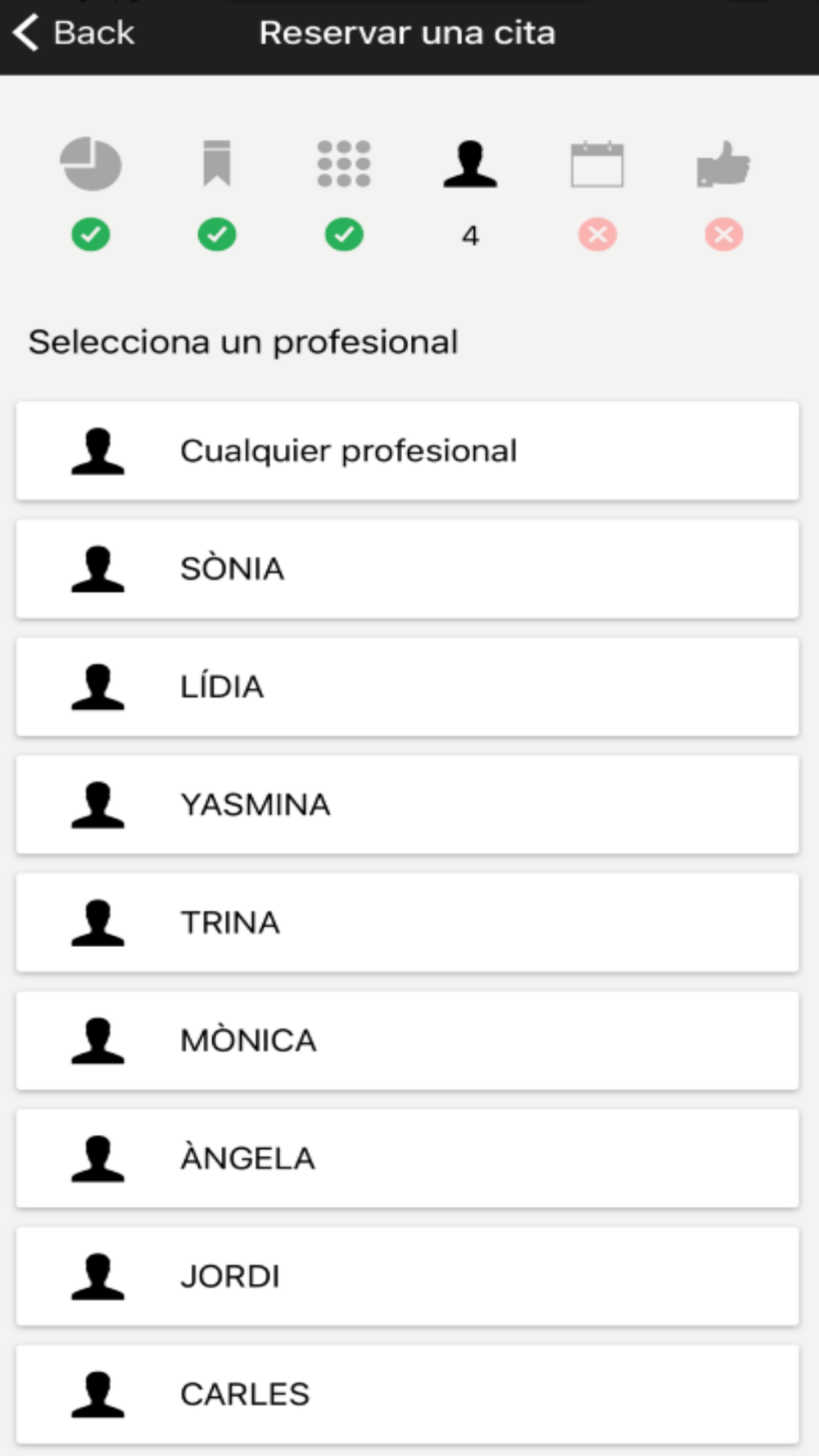Select TRINA as professional

tap(407, 922)
